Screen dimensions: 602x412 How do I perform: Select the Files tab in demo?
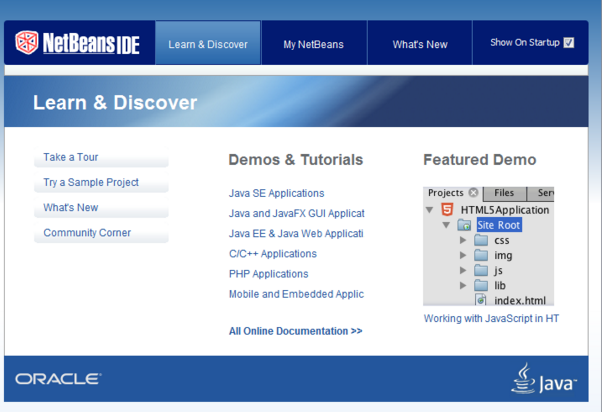[504, 193]
